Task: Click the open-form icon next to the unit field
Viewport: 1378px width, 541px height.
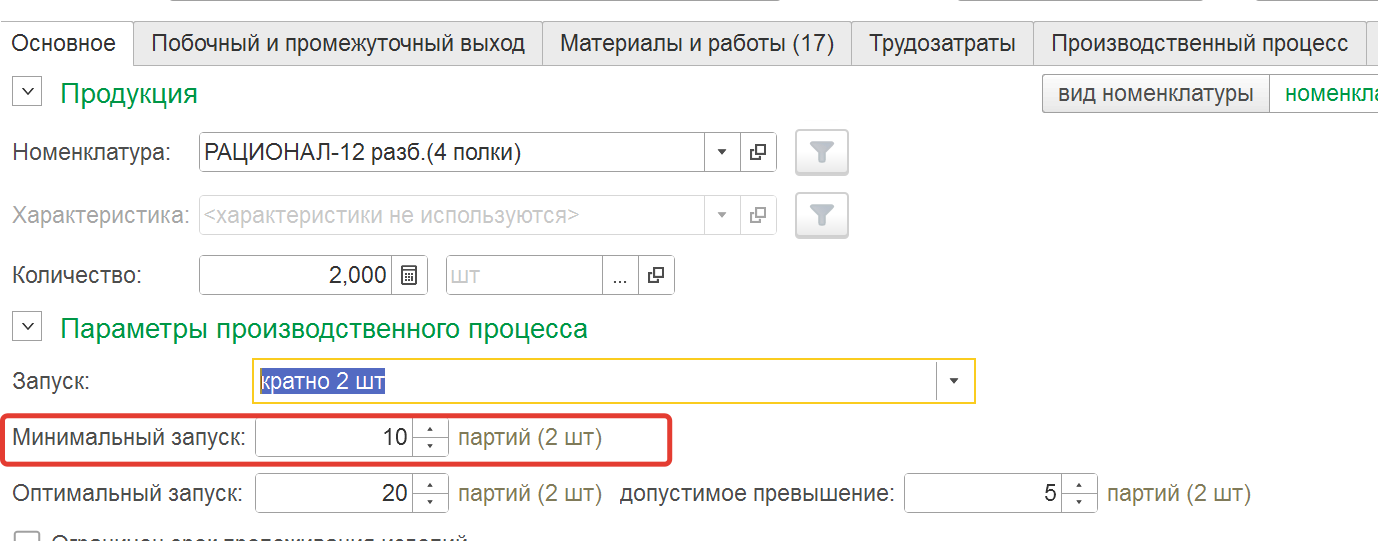Action: click(x=656, y=276)
